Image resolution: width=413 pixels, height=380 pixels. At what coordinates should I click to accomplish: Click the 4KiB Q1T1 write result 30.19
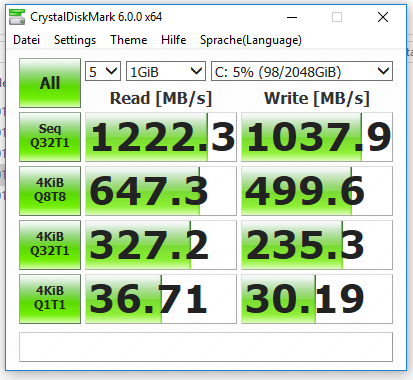tap(317, 299)
